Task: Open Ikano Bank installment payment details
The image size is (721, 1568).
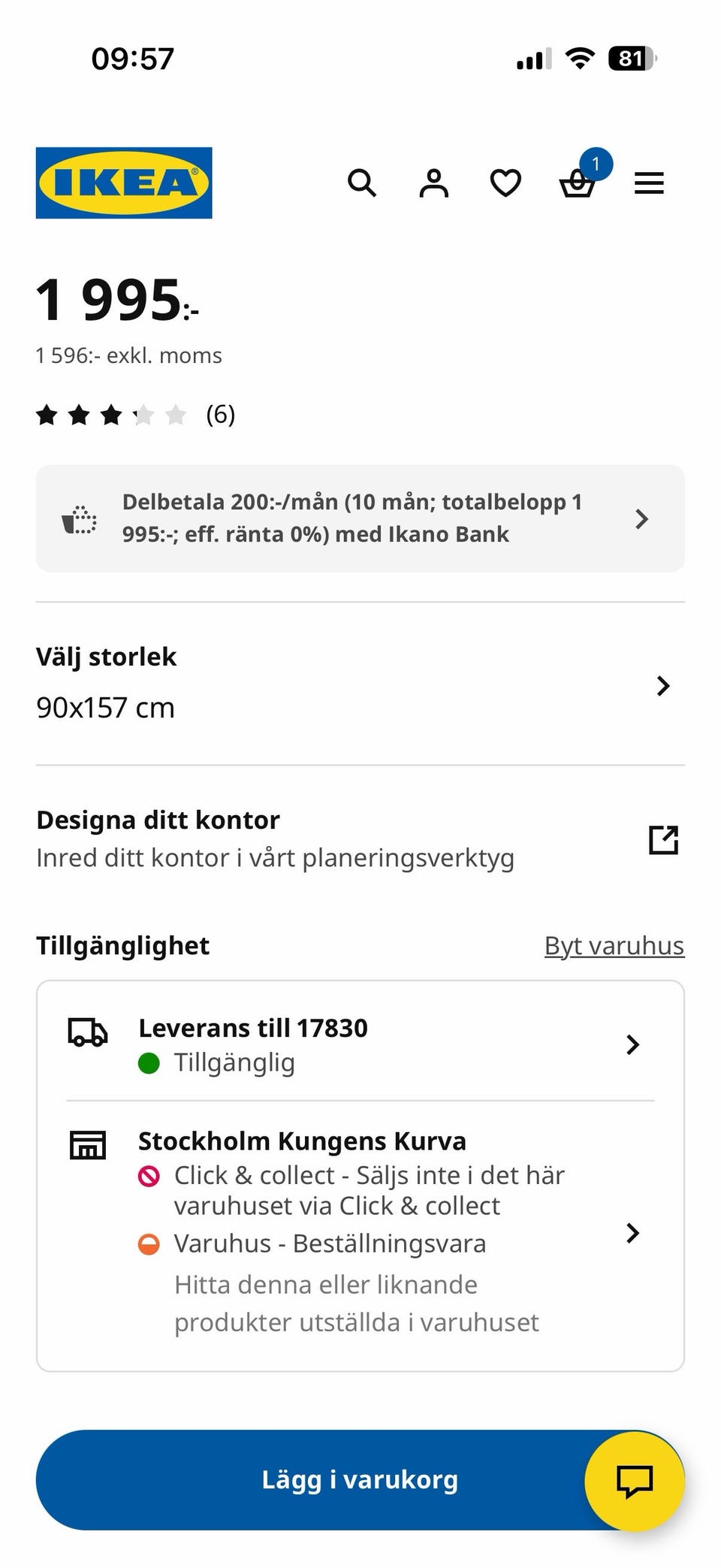Action: [x=351, y=518]
